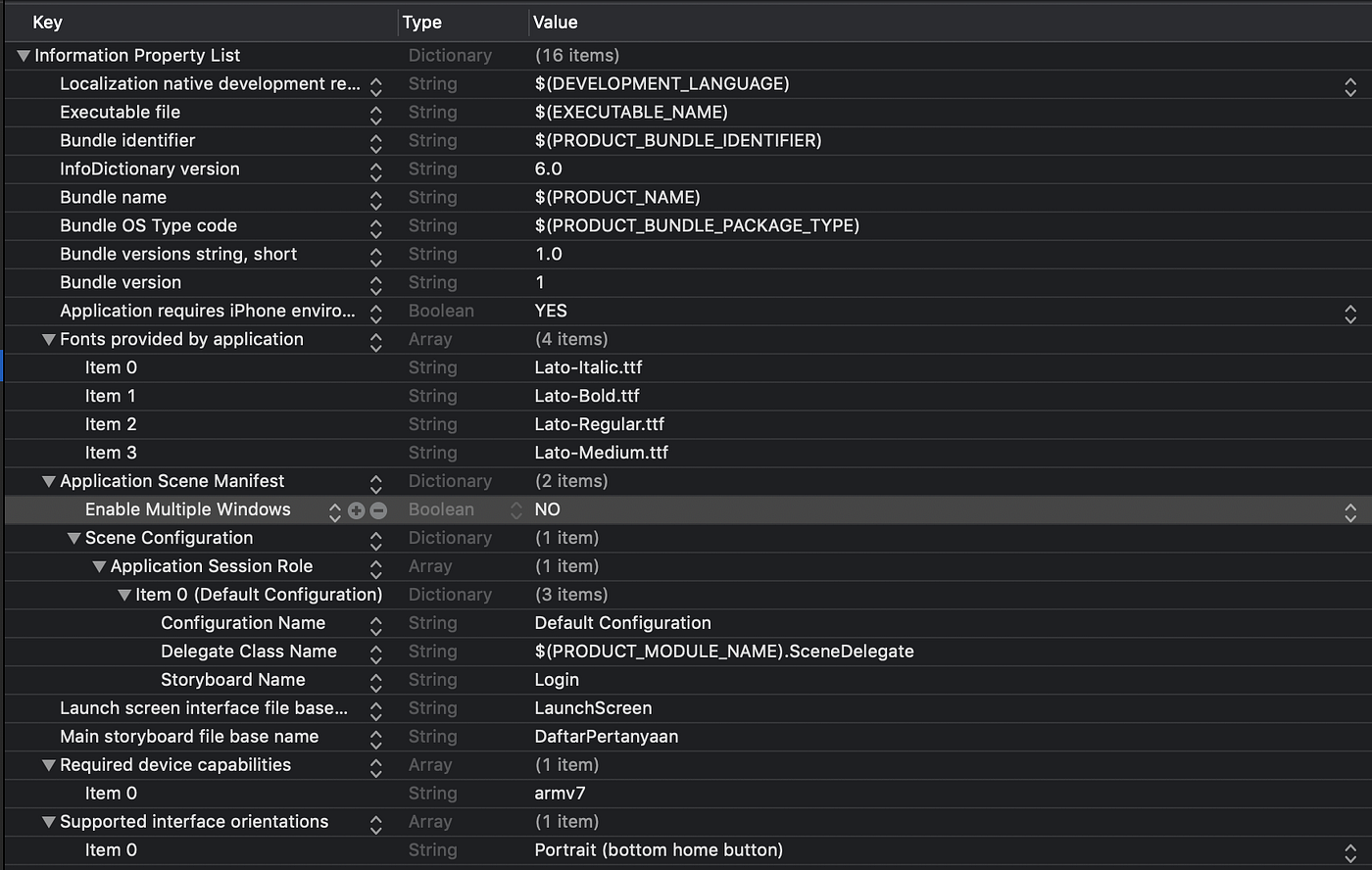
Task: Collapse the Scene Configuration dictionary
Action: (73, 538)
